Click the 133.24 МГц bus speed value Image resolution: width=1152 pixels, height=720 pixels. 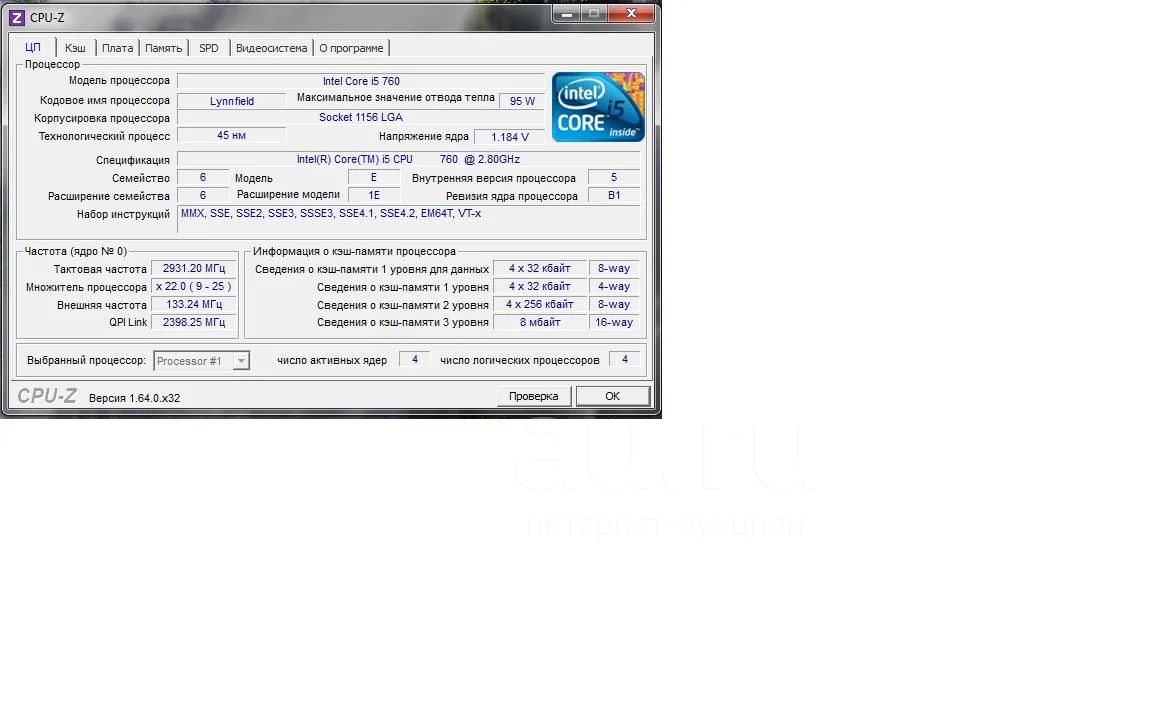pyautogui.click(x=194, y=304)
